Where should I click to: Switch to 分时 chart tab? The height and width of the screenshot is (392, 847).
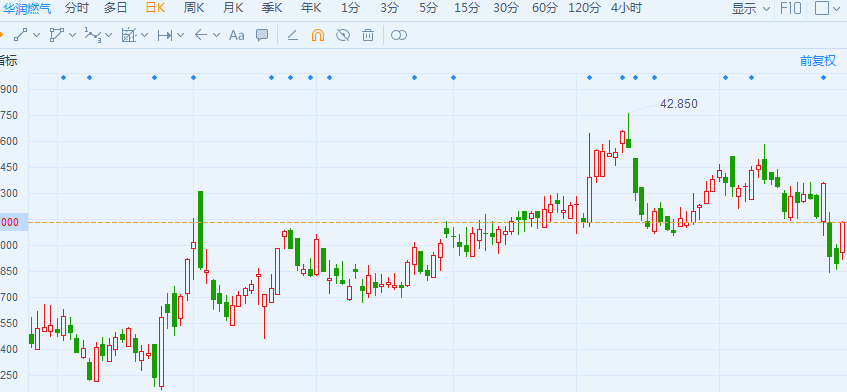point(78,8)
